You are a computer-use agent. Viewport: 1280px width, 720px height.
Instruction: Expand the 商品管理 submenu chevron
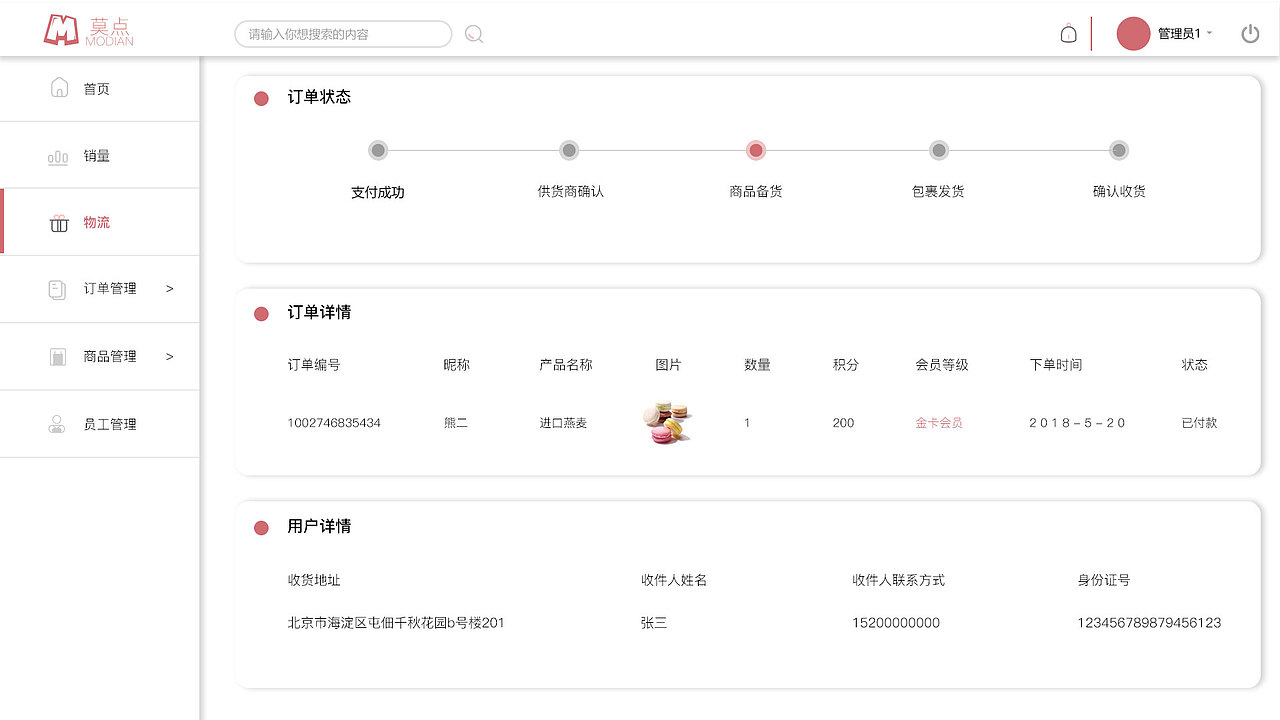pos(169,356)
